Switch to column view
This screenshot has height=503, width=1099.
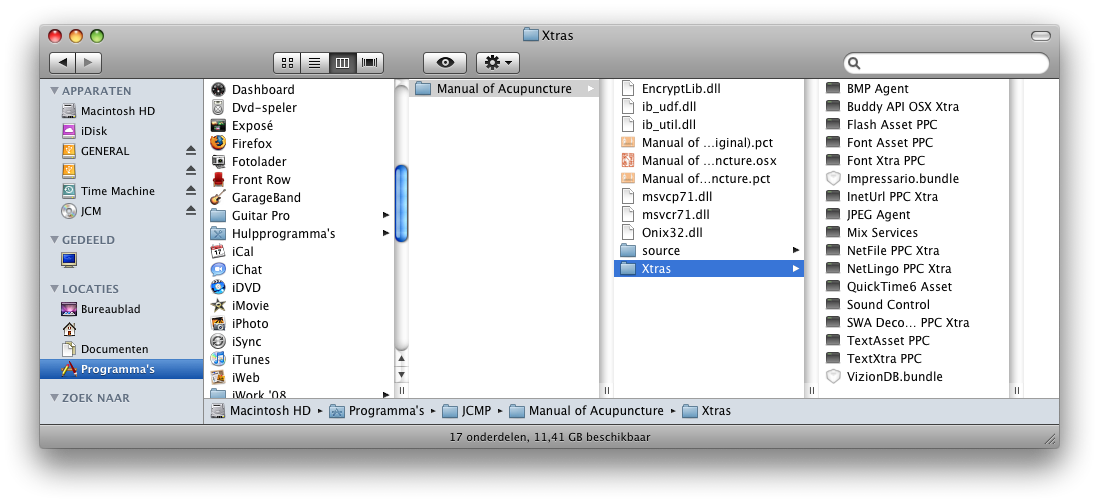[342, 62]
